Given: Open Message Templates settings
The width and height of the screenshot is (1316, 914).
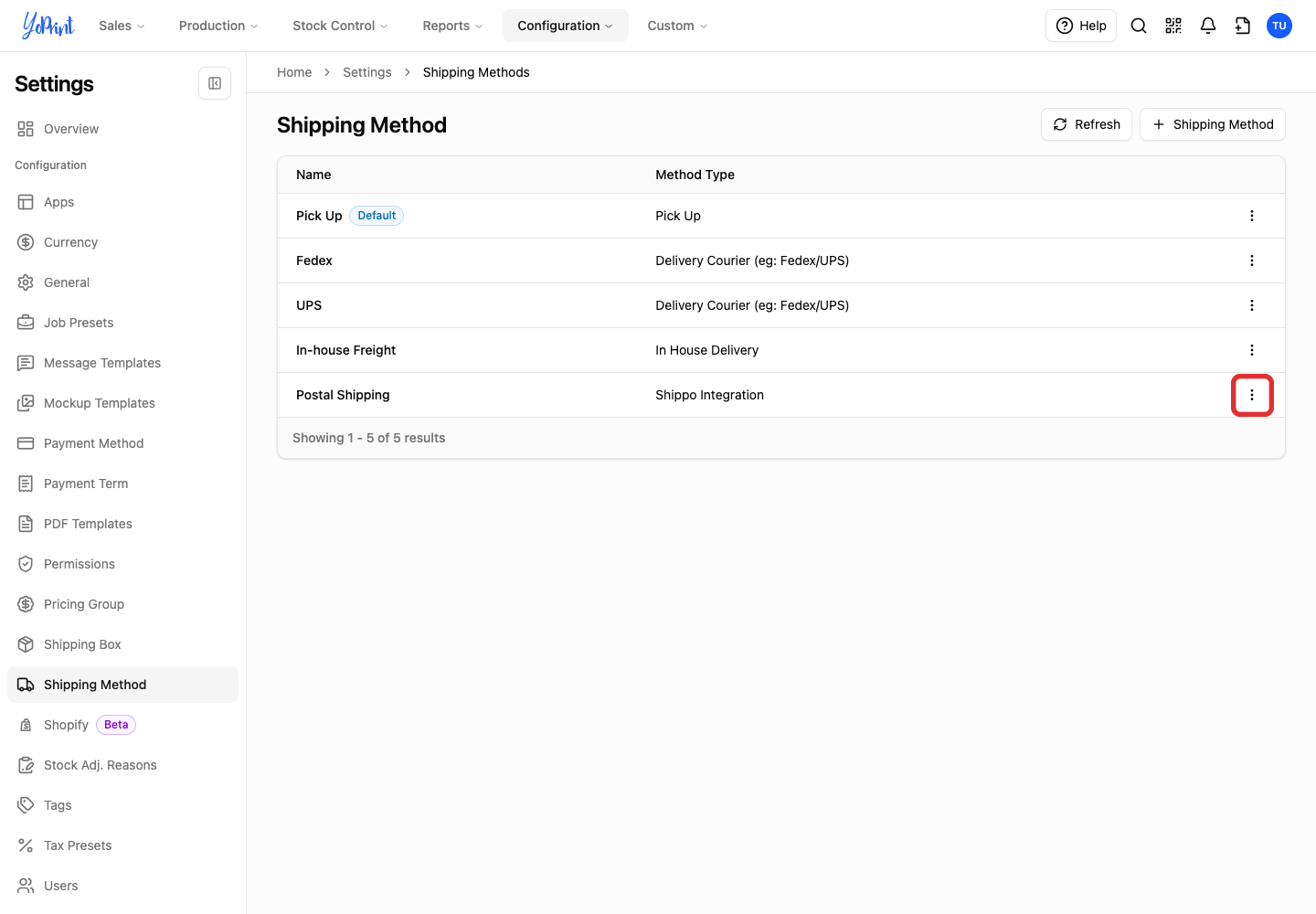Looking at the screenshot, I should [x=122, y=363].
